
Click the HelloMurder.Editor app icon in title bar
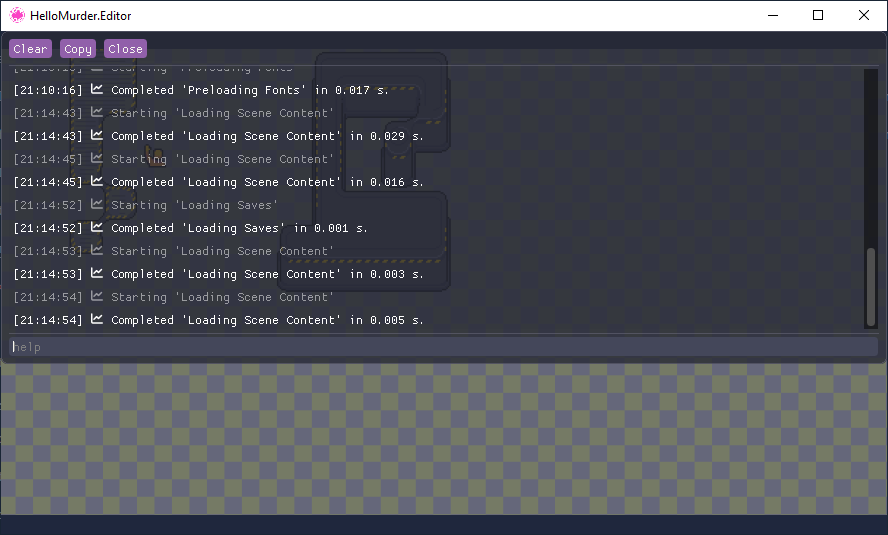[17, 16]
